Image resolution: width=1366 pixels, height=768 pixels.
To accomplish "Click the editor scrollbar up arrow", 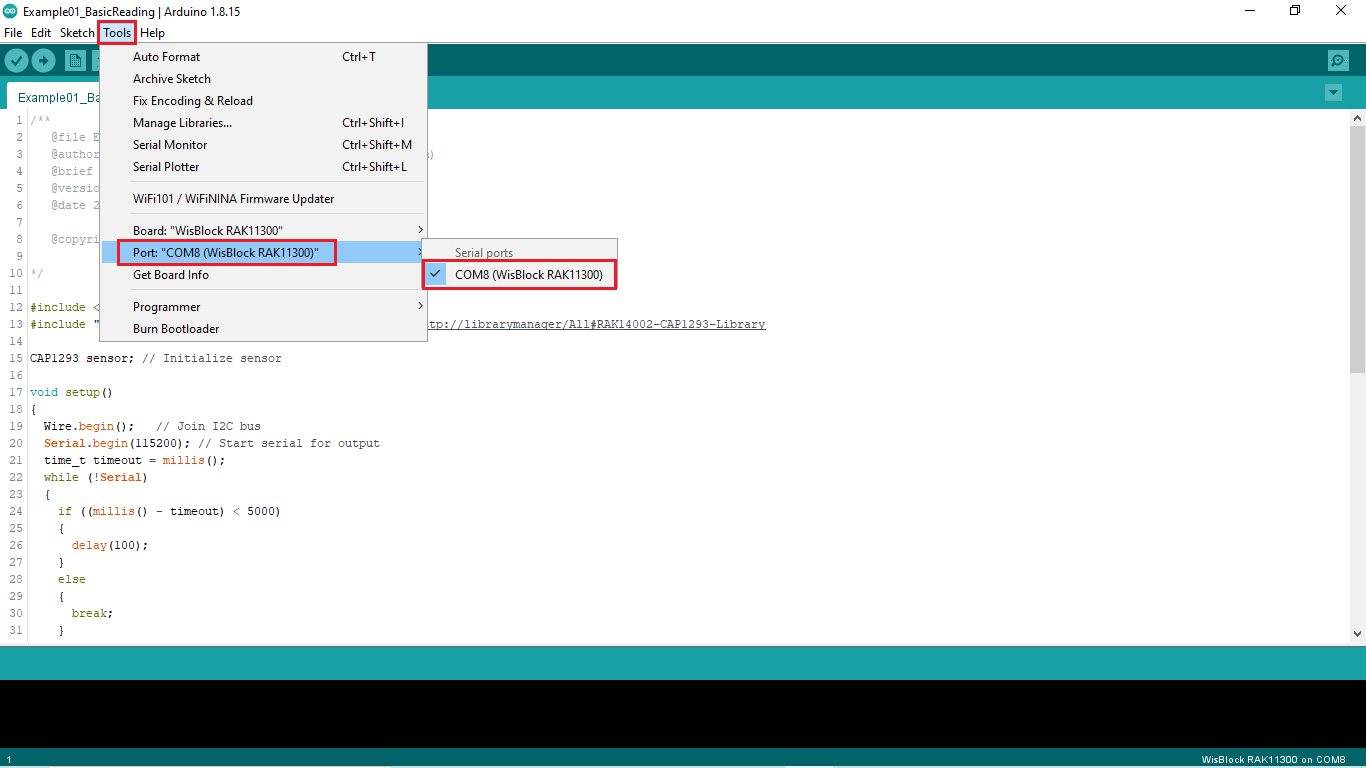I will click(1357, 118).
